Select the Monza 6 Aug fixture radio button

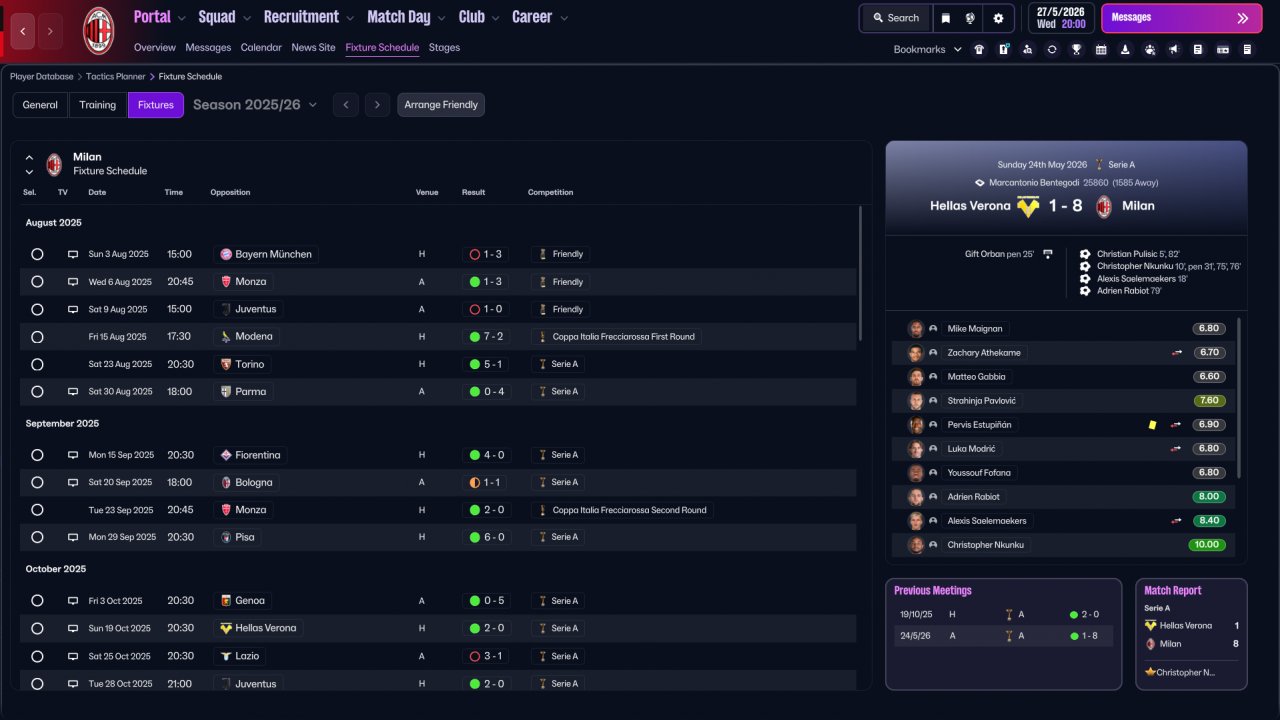coord(37,282)
